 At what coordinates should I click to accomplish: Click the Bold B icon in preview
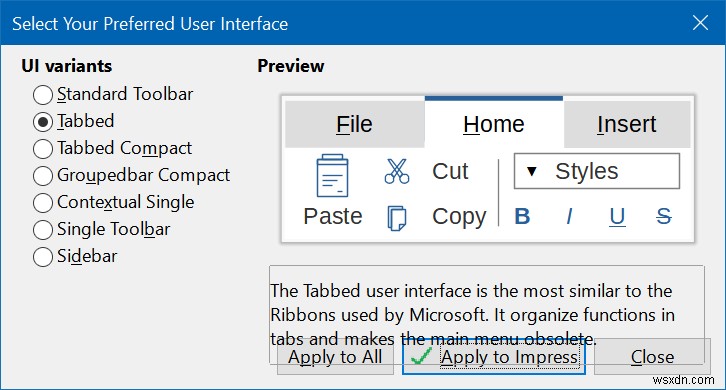[522, 216]
